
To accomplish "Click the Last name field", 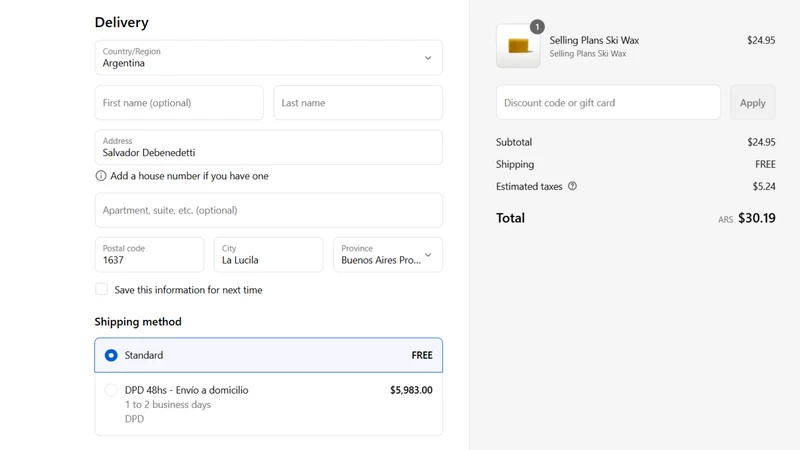I will [358, 103].
